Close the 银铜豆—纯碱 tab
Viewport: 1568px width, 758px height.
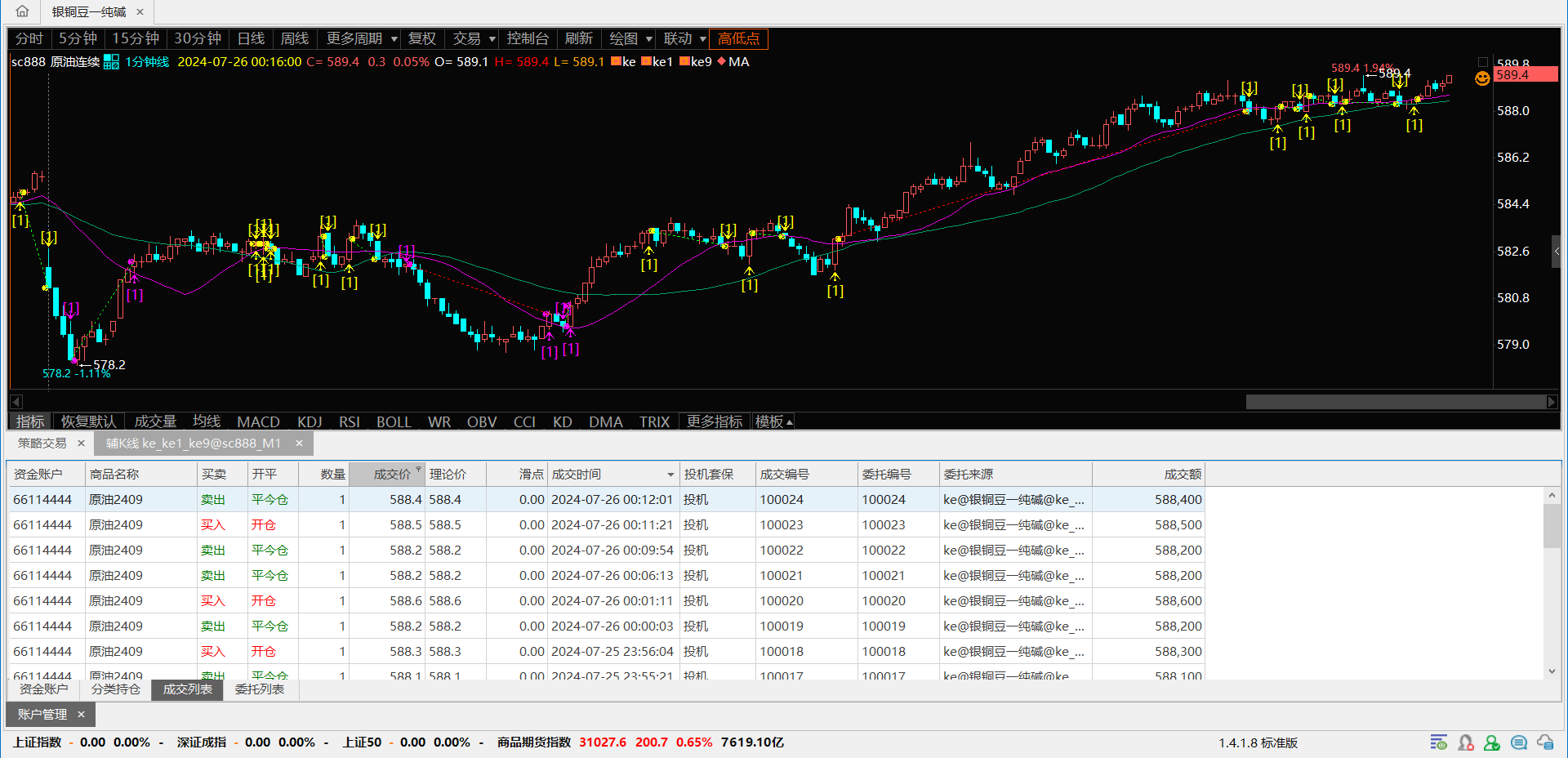(x=140, y=12)
